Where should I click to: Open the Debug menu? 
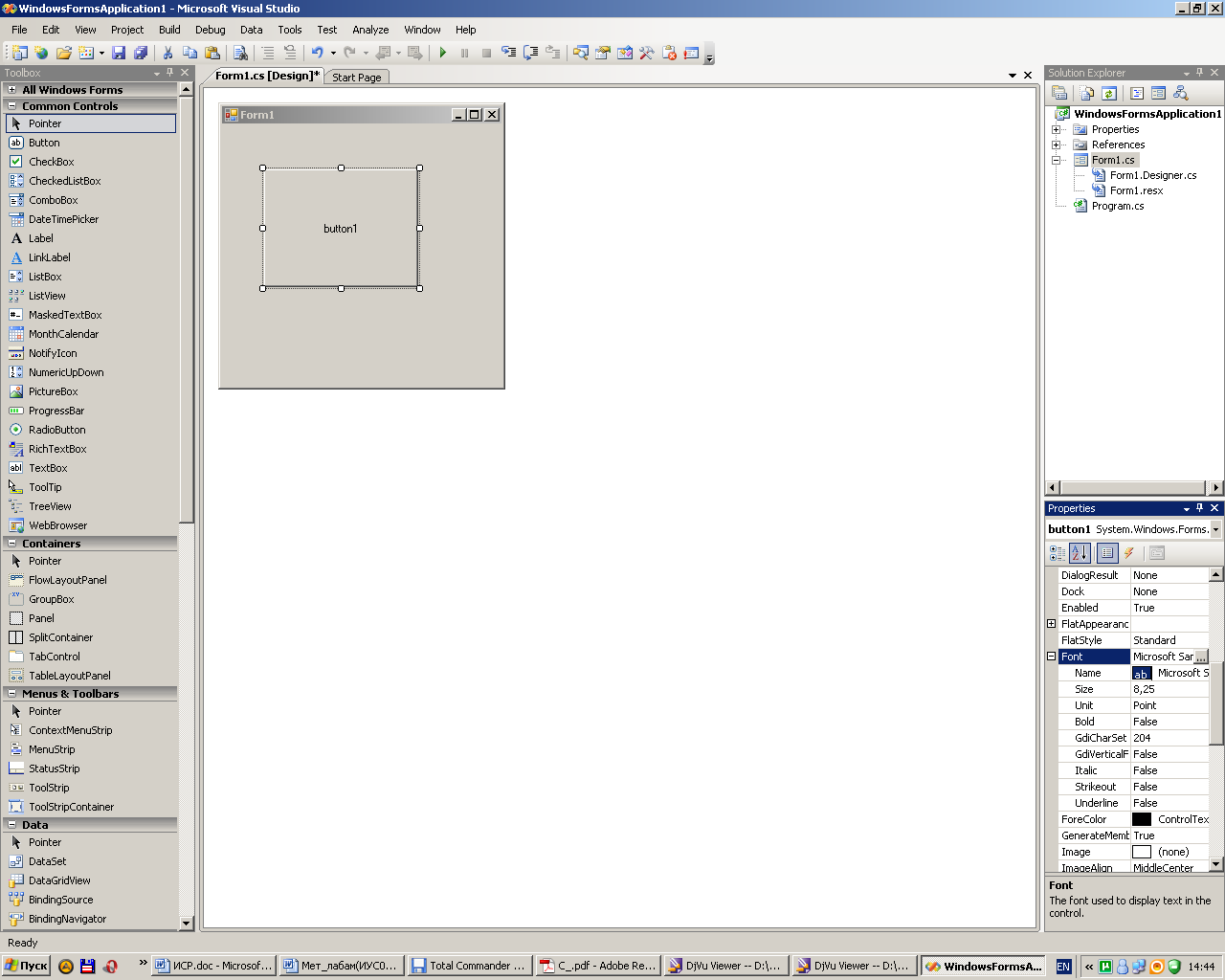pos(211,30)
